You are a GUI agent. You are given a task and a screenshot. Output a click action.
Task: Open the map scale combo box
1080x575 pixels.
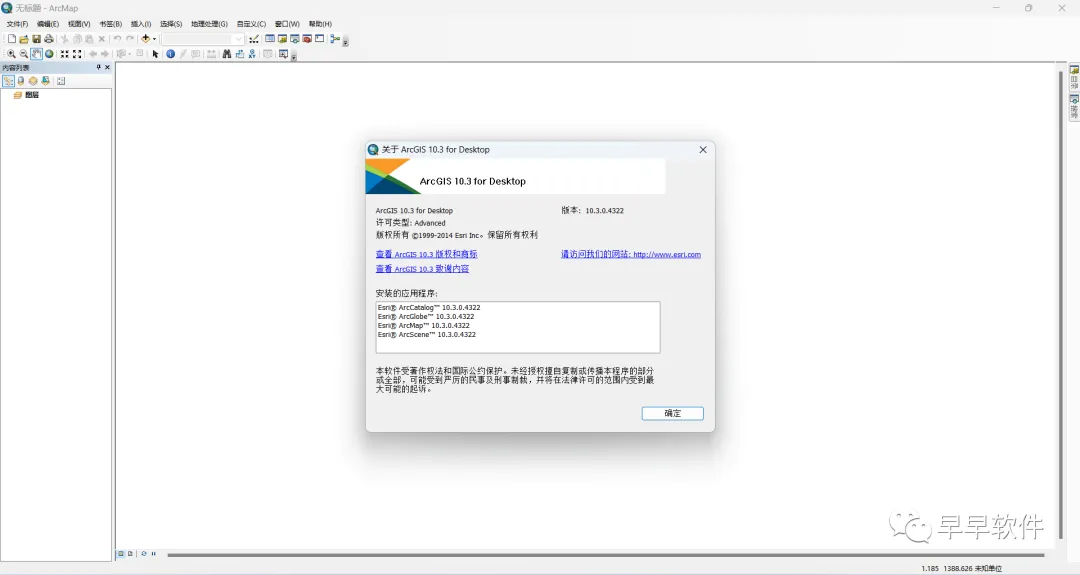click(x=202, y=39)
